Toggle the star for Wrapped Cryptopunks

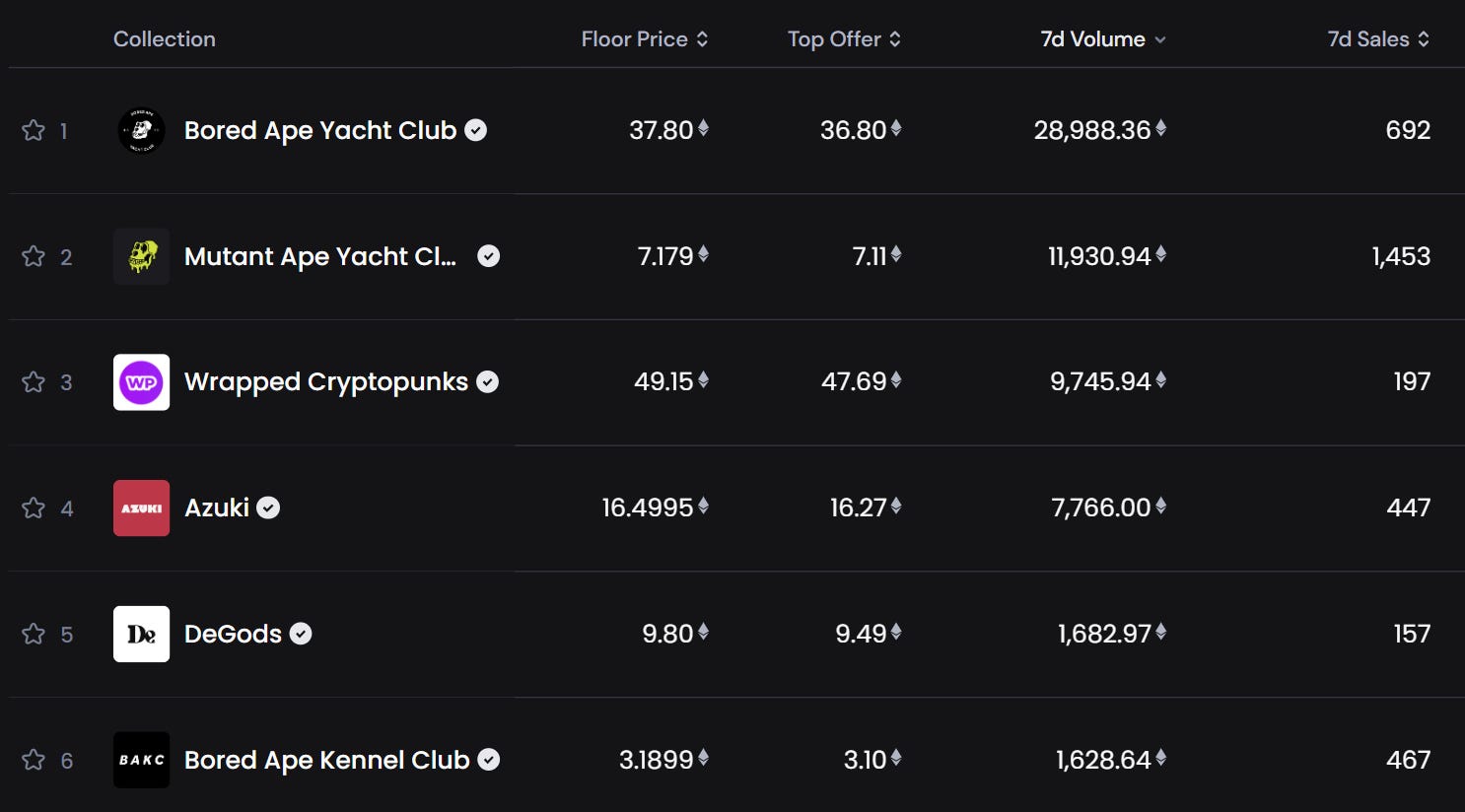pos(34,382)
